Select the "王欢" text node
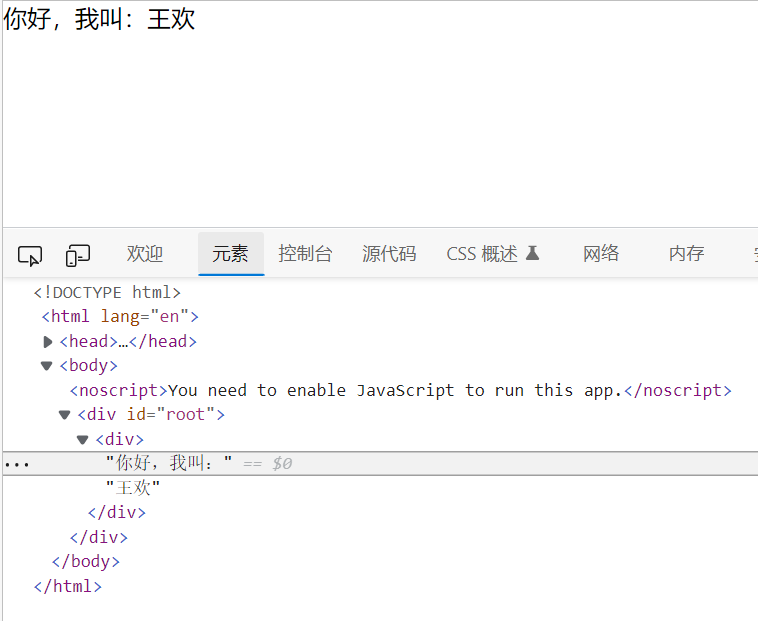This screenshot has height=621, width=758. (x=133, y=488)
